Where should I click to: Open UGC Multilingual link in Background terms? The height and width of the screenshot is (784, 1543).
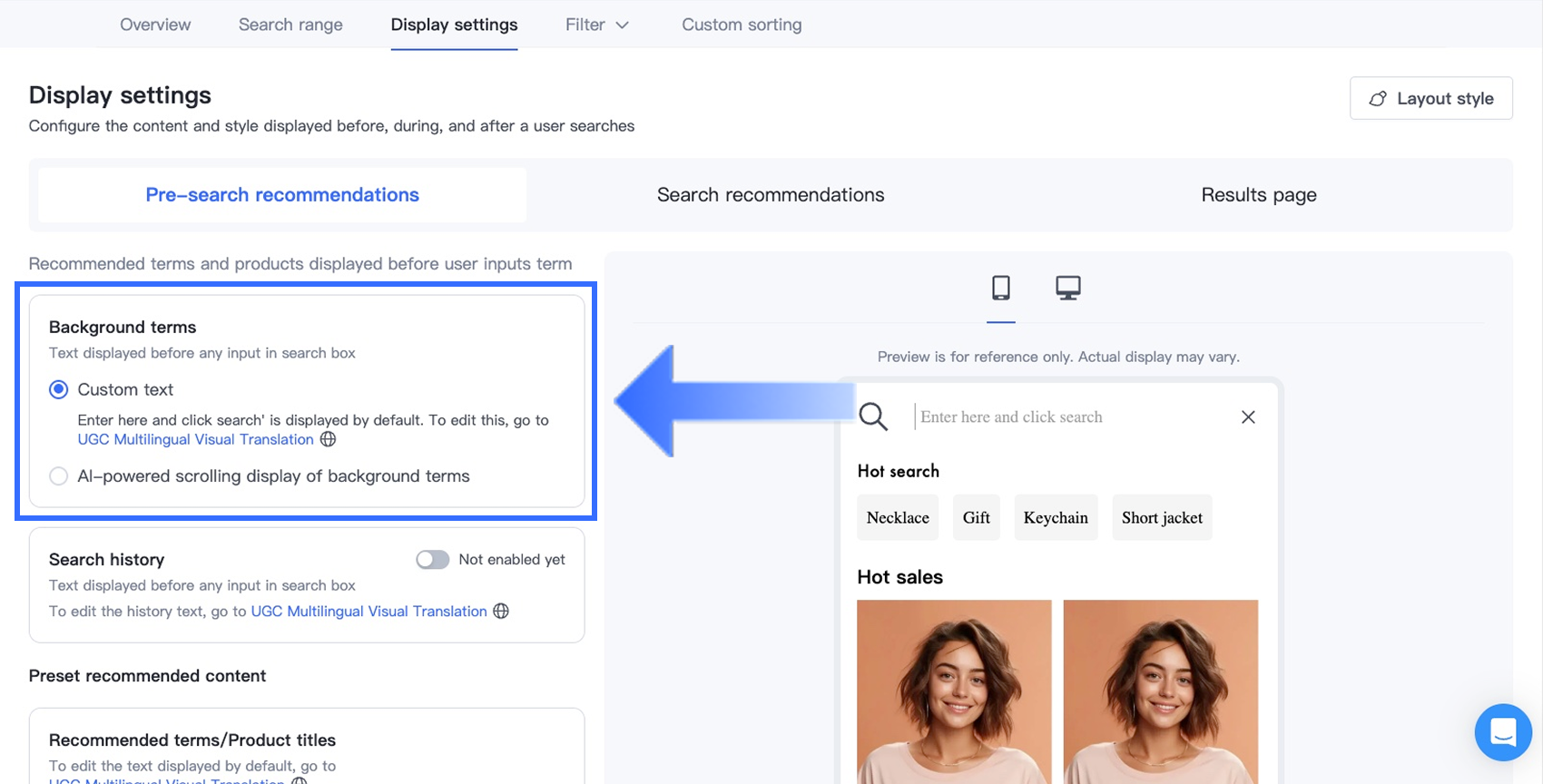pyautogui.click(x=195, y=439)
